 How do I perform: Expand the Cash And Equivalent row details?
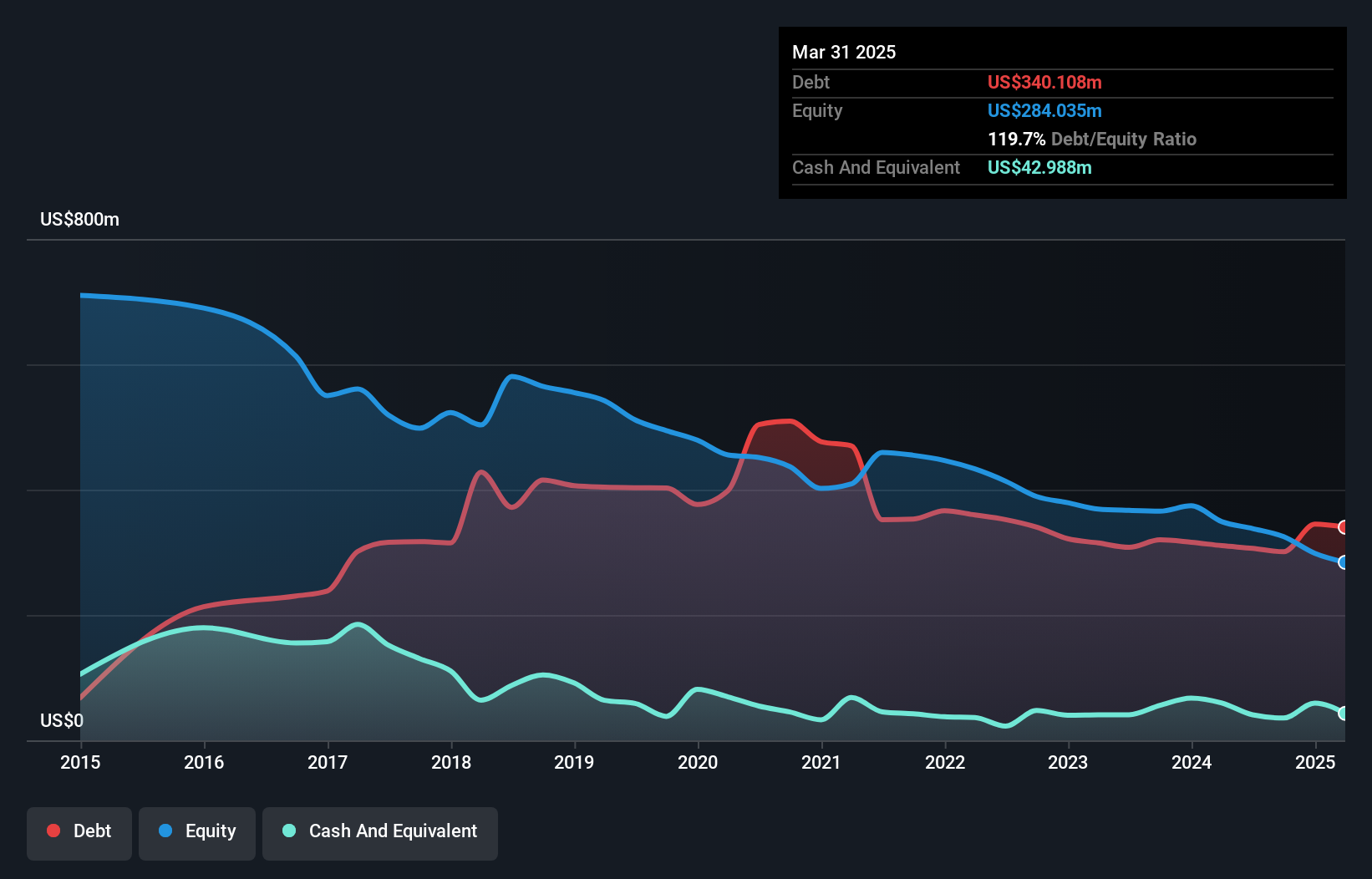coord(875,167)
